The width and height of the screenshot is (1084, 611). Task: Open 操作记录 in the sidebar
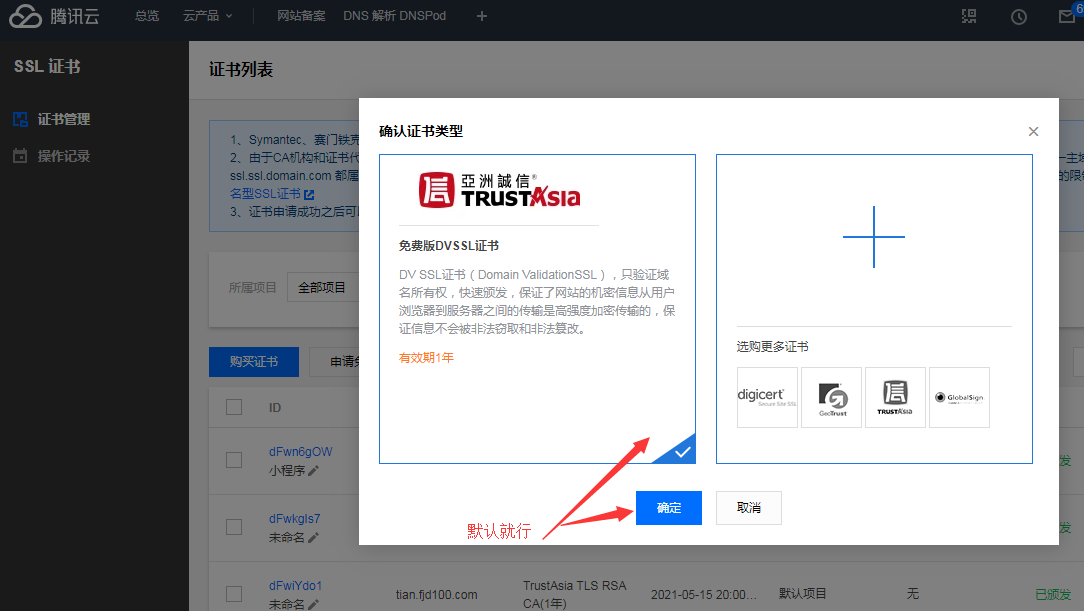click(64, 156)
